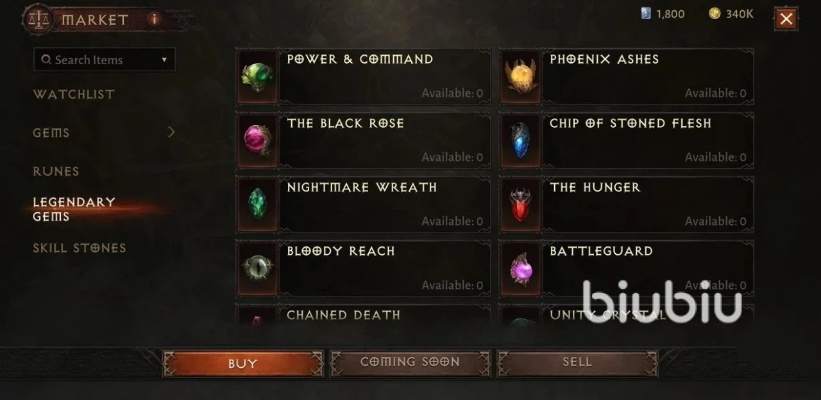Open the Watchlist section
Screen dimensions: 821x400
74,95
